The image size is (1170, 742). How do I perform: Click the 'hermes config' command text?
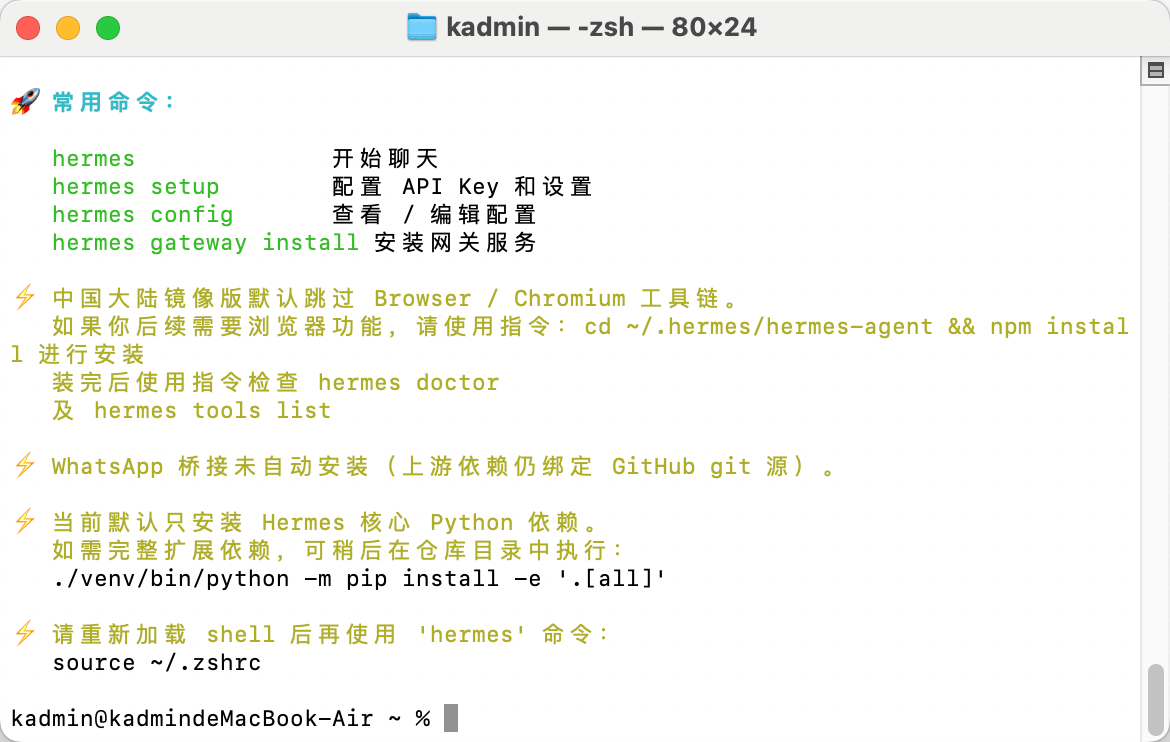tap(143, 215)
